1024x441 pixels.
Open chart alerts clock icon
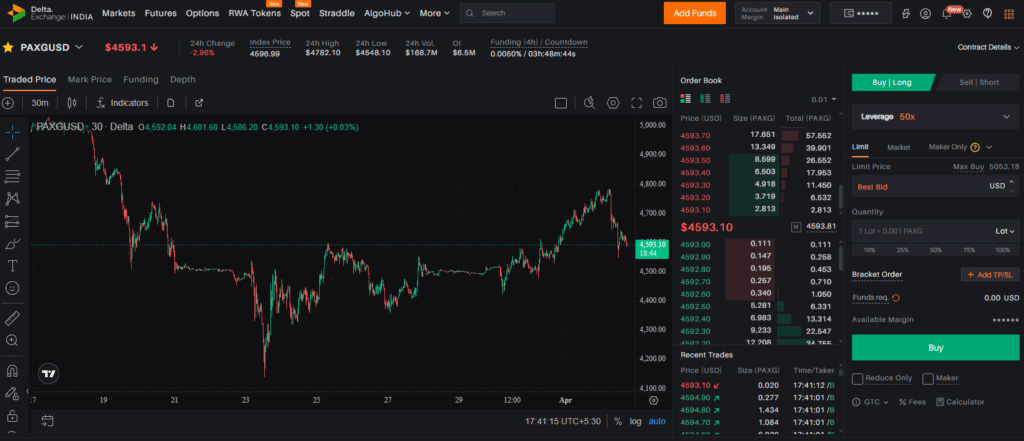(589, 103)
